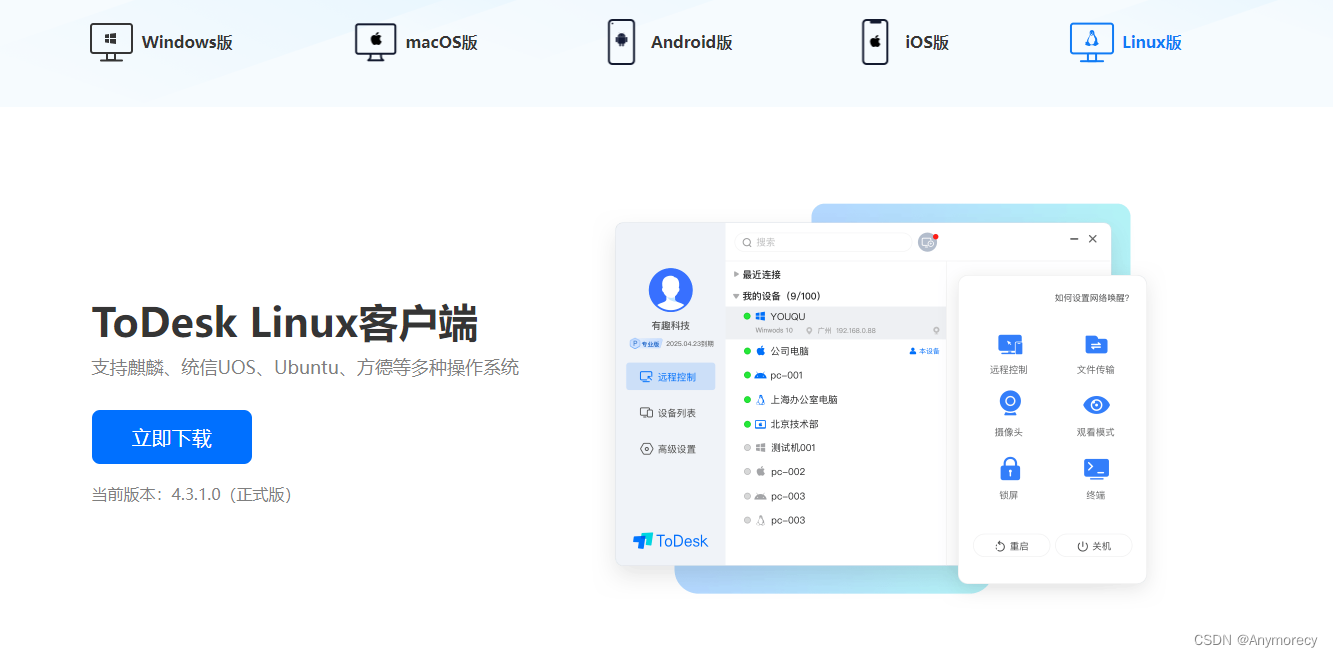This screenshot has width=1333, height=657.
Task: Click the screen icon with red dot beside the search box
Action: (x=928, y=242)
